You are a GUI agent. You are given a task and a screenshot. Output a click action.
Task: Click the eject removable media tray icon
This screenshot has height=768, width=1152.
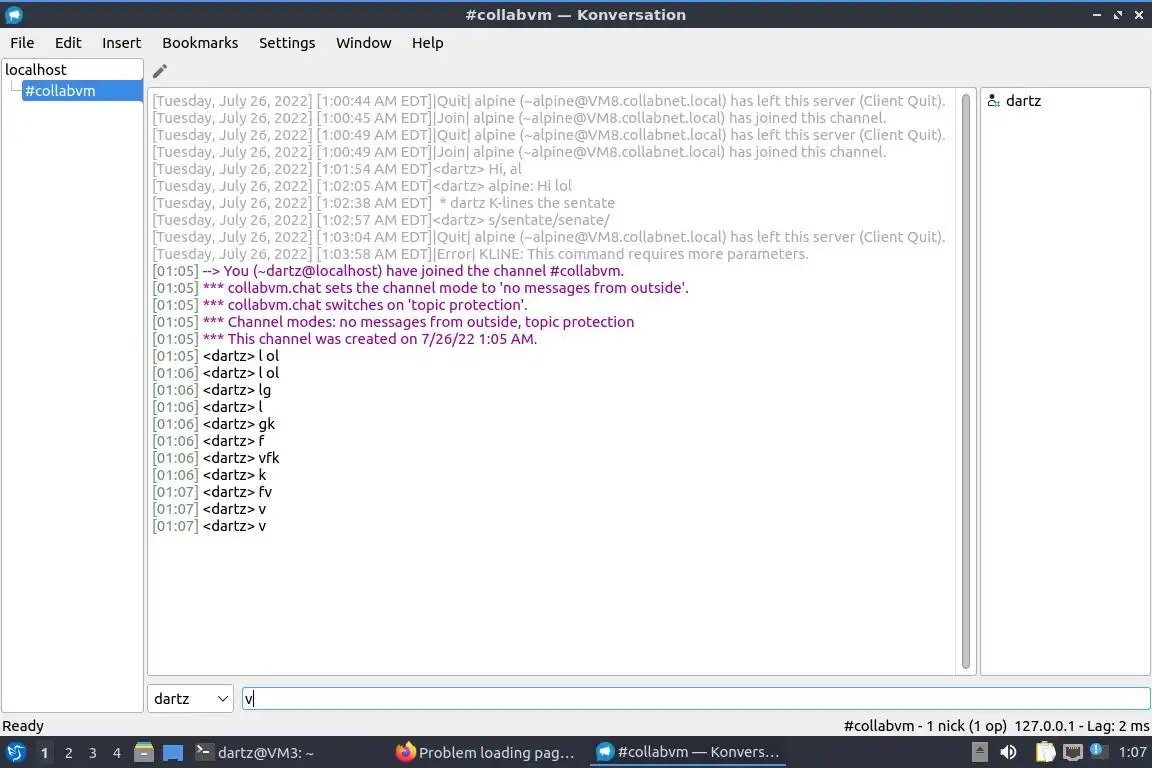[x=979, y=752]
